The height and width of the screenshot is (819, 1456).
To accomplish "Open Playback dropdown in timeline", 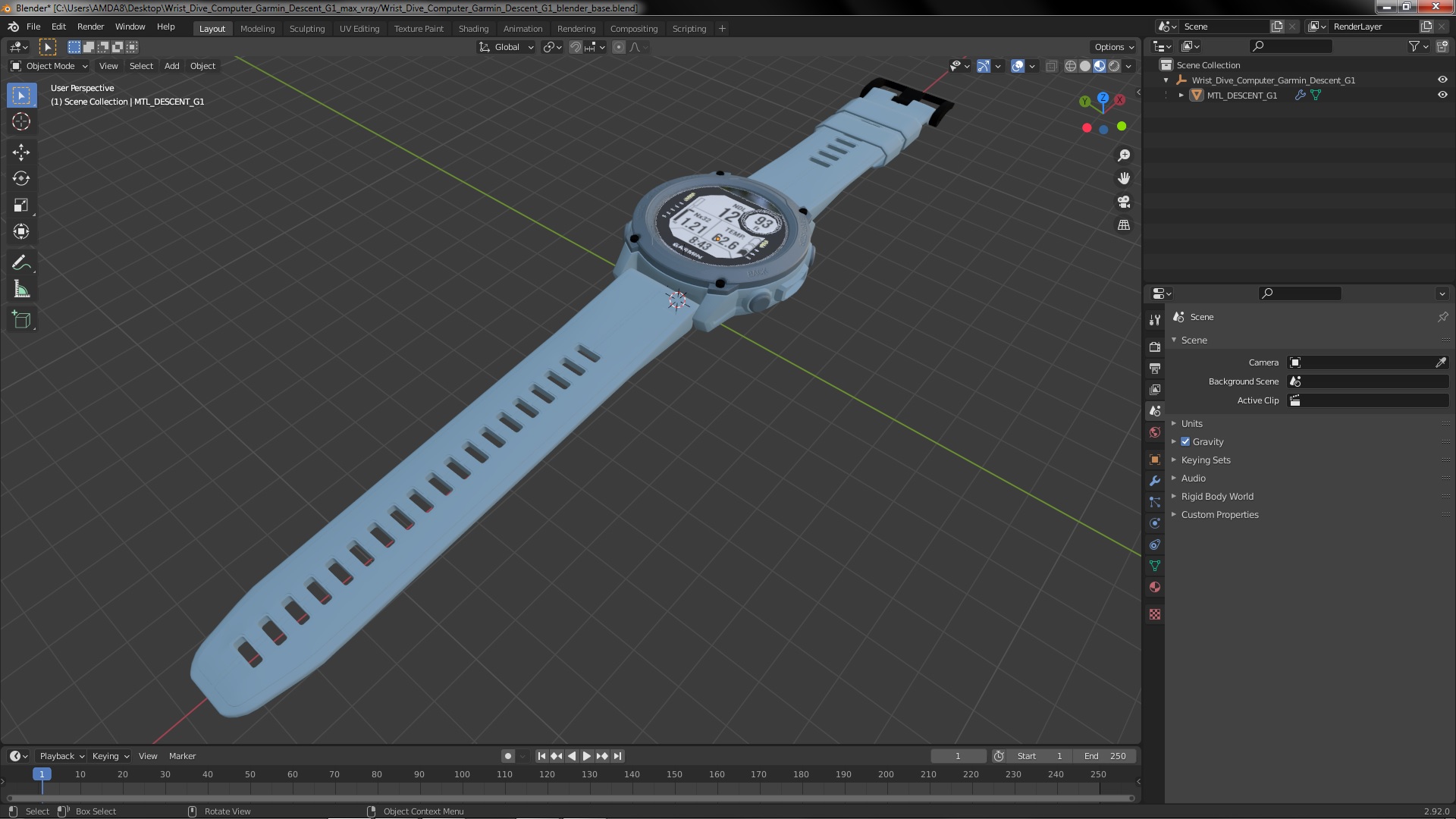I will [61, 756].
